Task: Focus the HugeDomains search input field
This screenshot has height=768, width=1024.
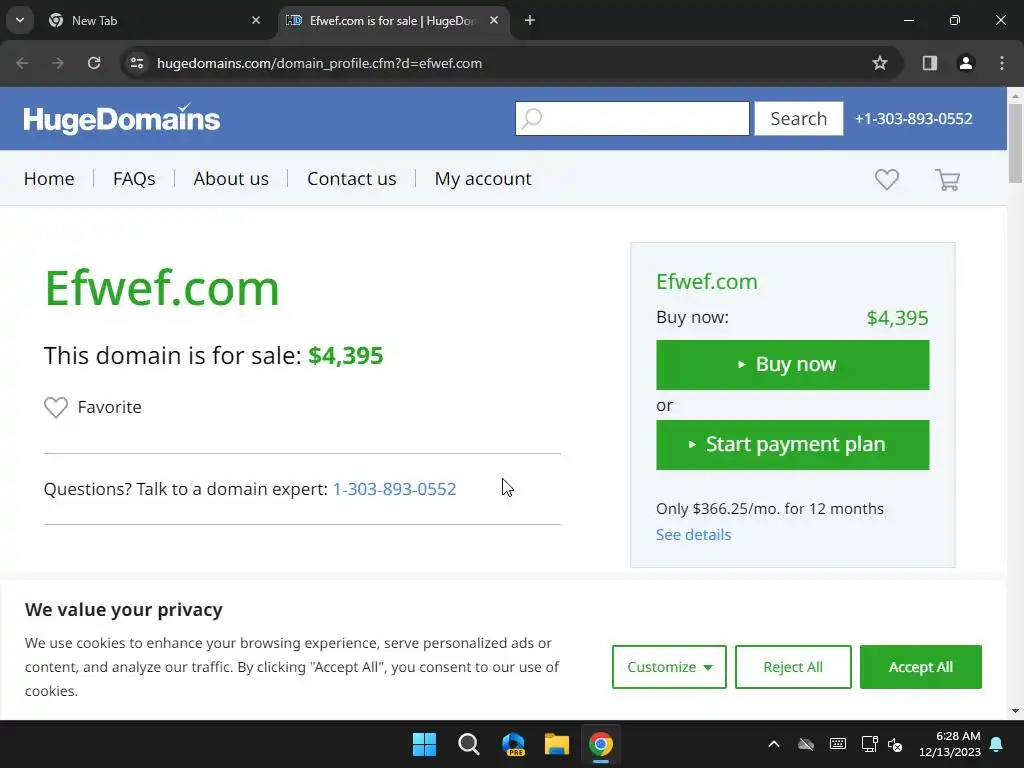Action: pyautogui.click(x=632, y=119)
